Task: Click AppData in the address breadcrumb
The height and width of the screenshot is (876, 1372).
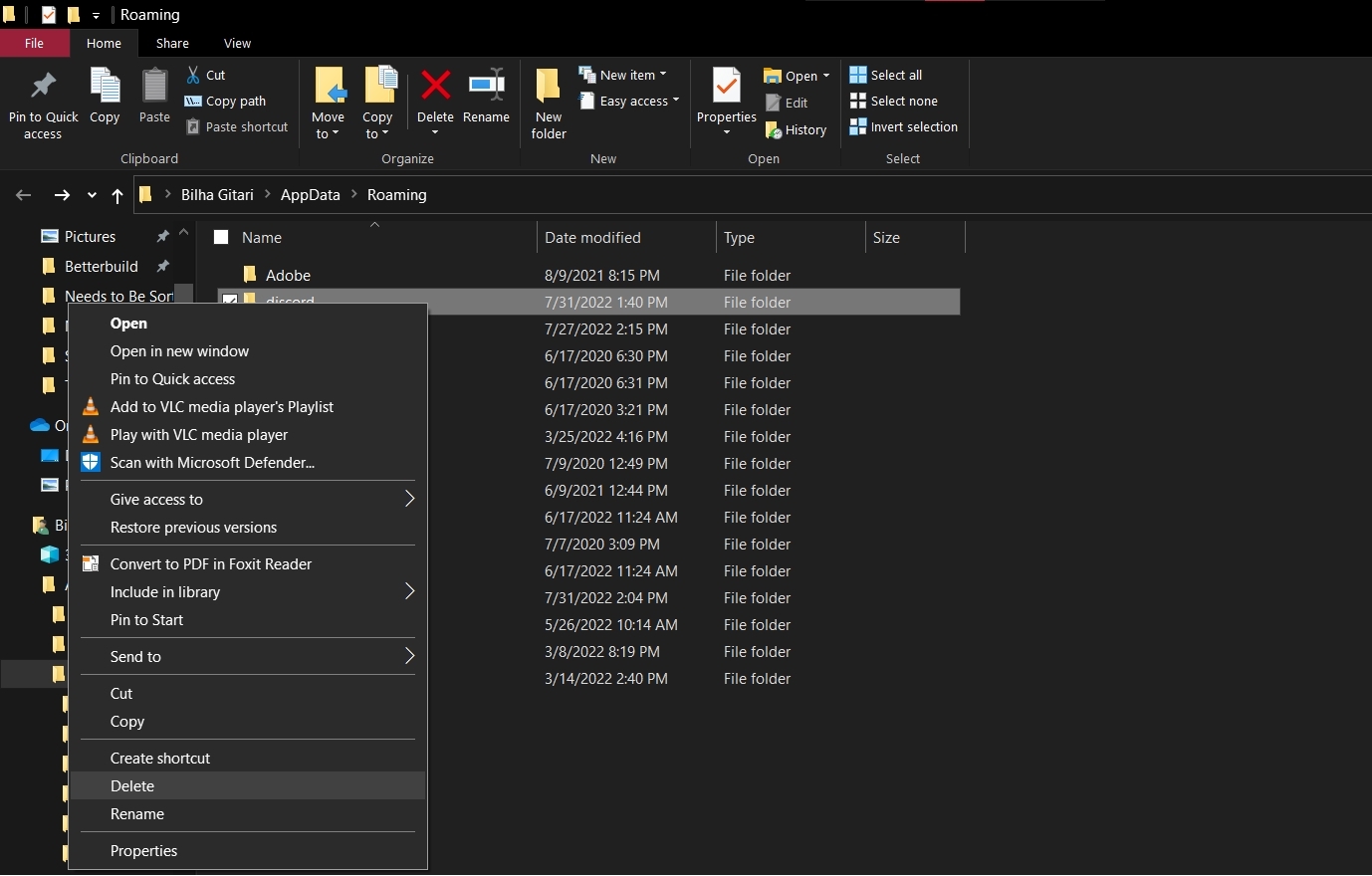Action: click(310, 195)
